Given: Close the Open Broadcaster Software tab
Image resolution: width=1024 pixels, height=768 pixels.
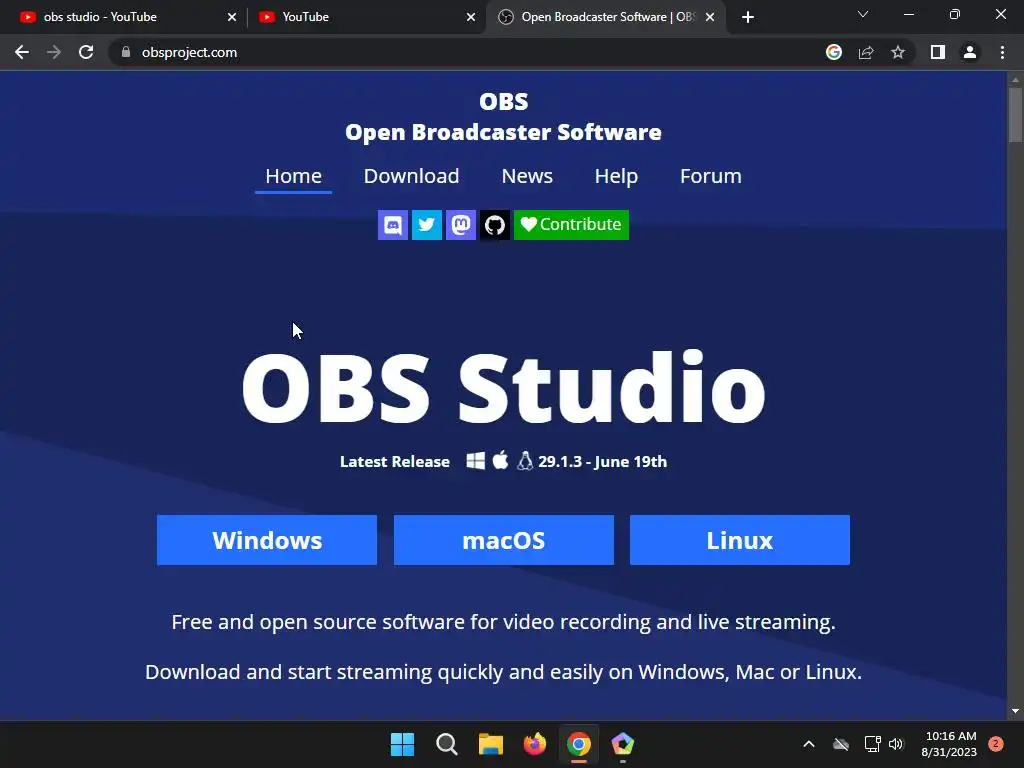Looking at the screenshot, I should tap(710, 17).
